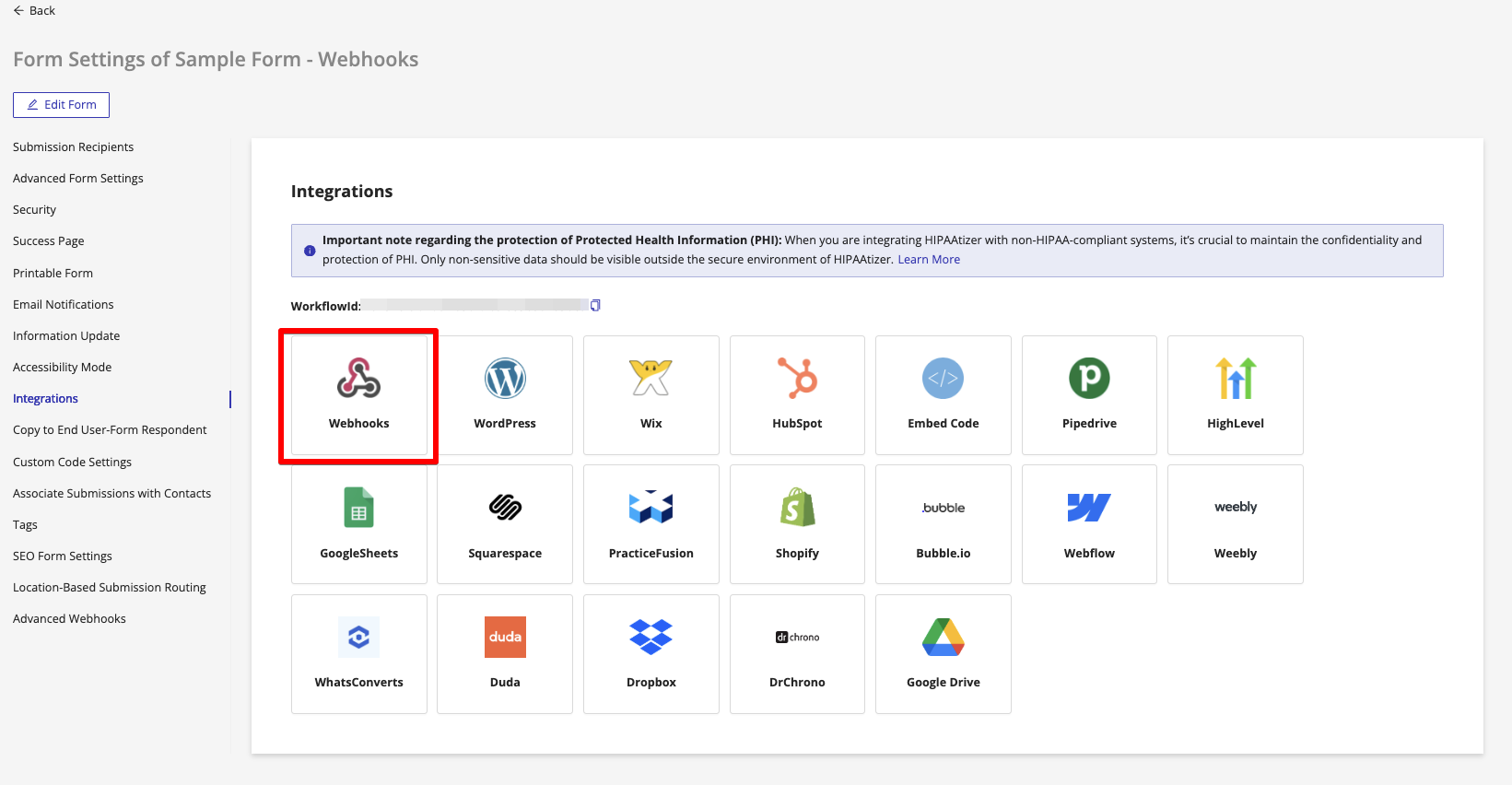Open the Duda integration icon

pyautogui.click(x=505, y=637)
